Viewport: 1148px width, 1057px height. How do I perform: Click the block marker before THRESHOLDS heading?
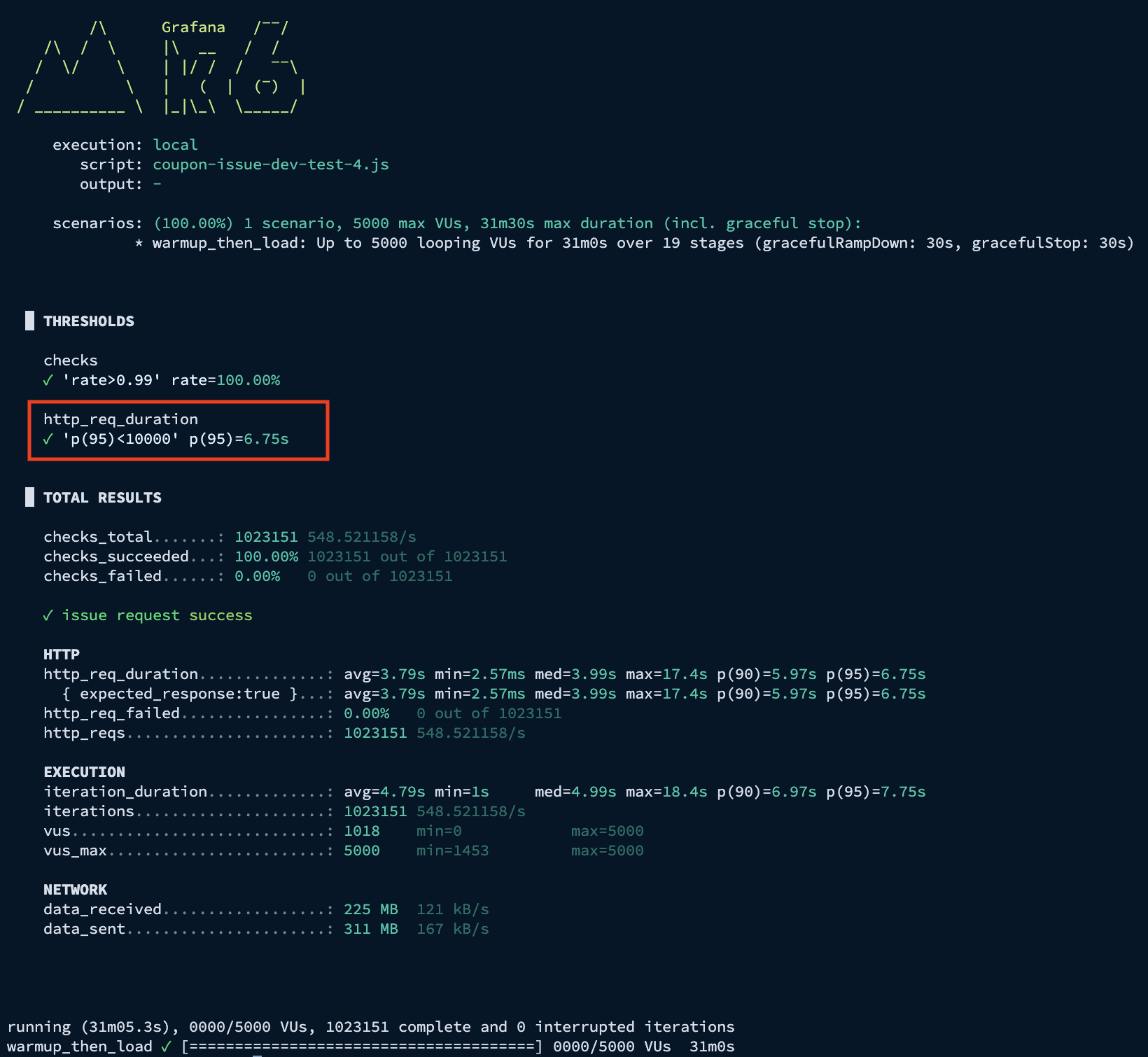pos(29,321)
